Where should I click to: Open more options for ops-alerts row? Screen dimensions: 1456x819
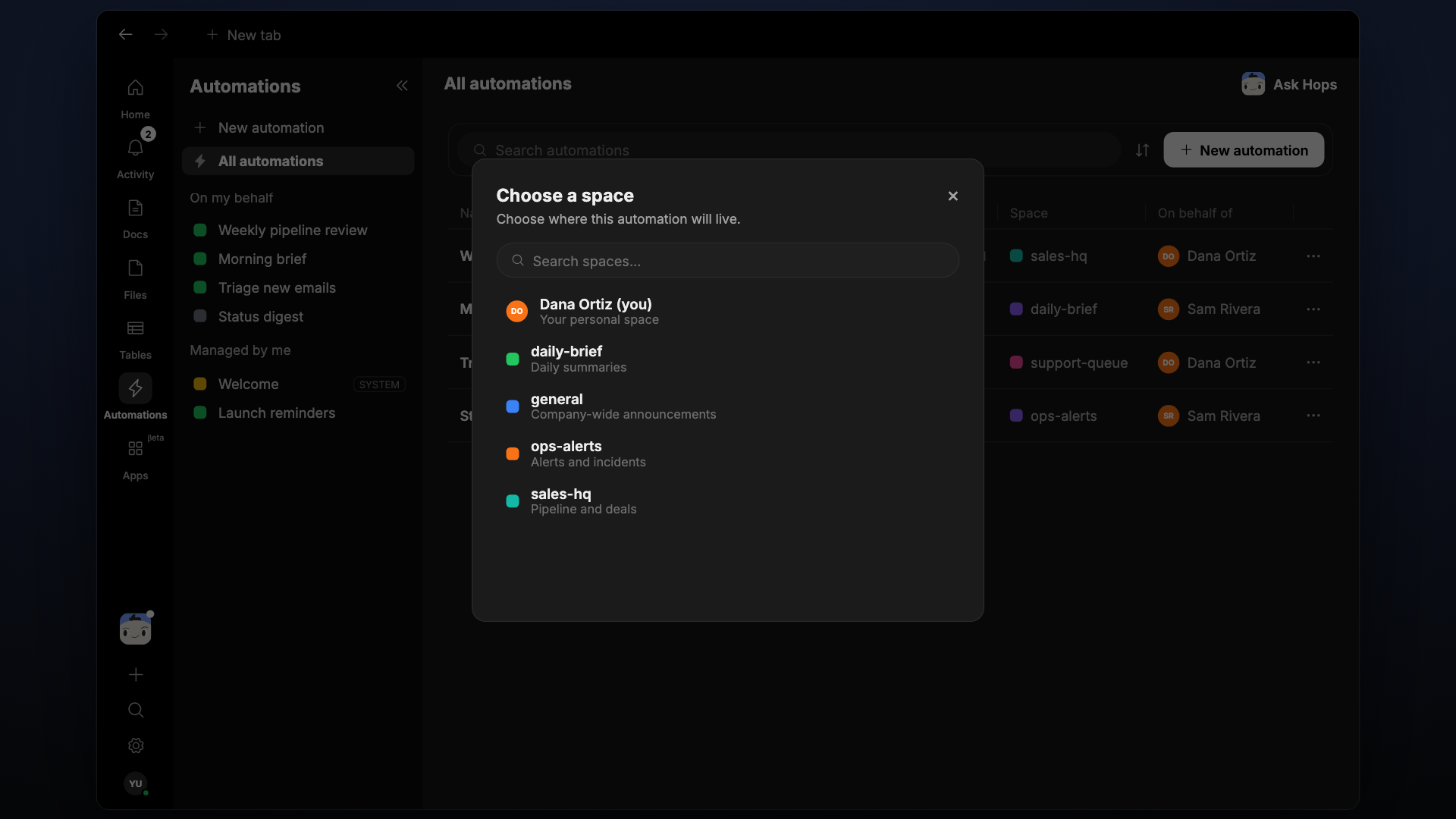click(1313, 416)
